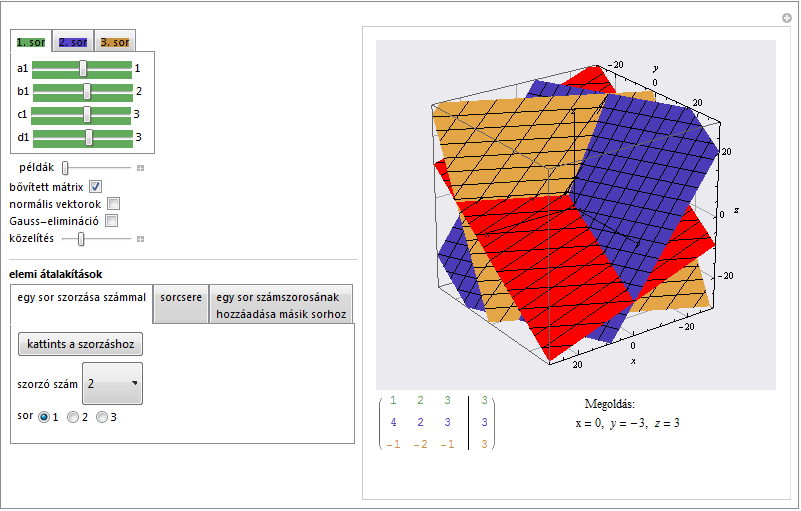The width and height of the screenshot is (801, 511).
Task: Click the példák slider handle
Action: 65,168
